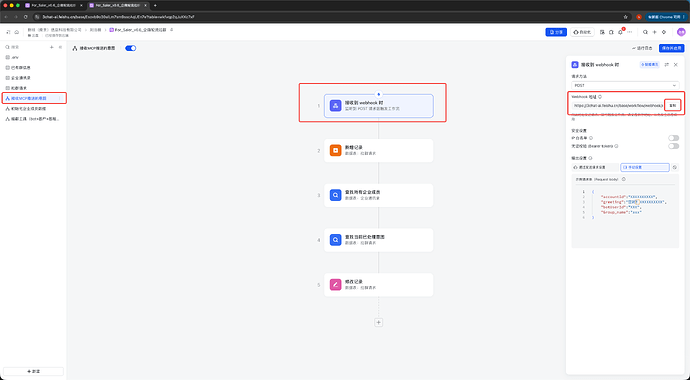Open the notifications bell in the top bar
This screenshot has height=380, width=690.
click(x=620, y=32)
